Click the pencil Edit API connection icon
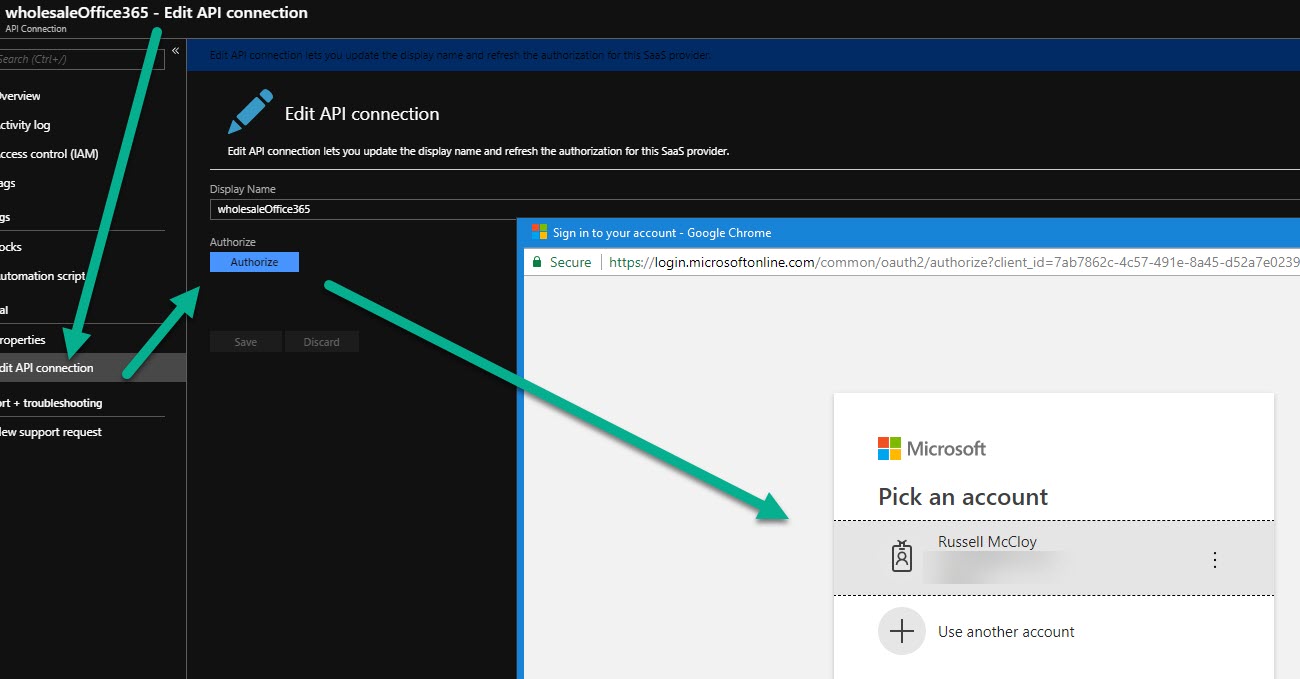This screenshot has height=679, width=1300. (250, 112)
